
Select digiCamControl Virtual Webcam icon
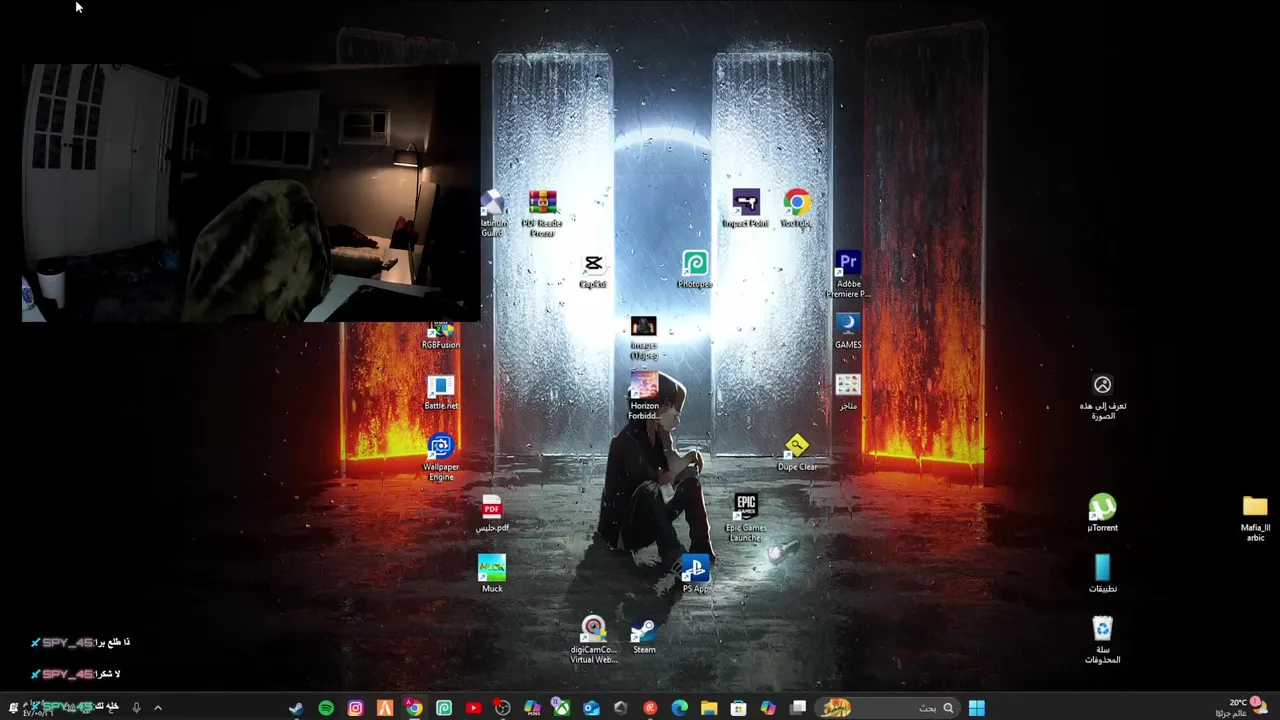[x=593, y=639]
